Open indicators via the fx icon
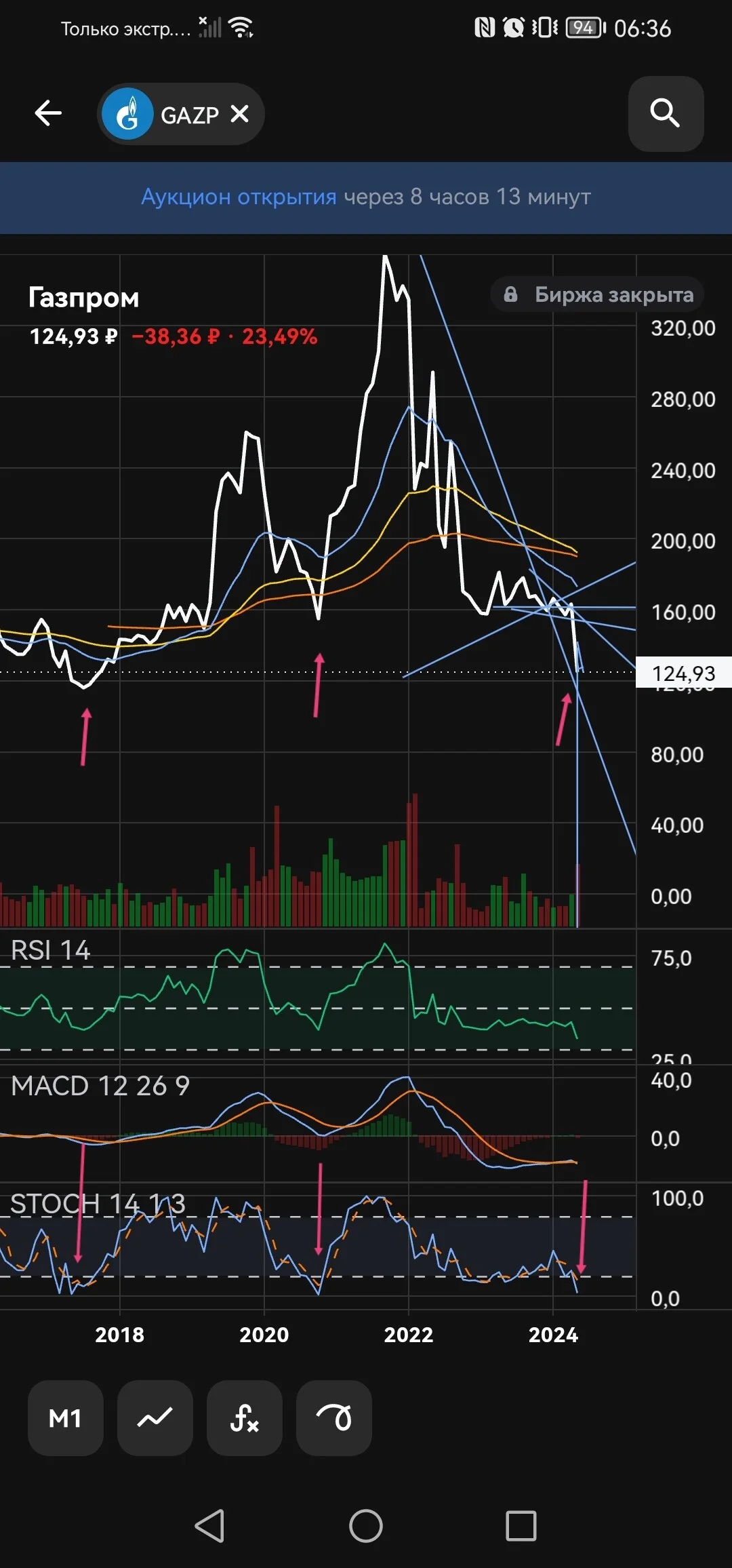The image size is (732, 1568). coord(245,1417)
